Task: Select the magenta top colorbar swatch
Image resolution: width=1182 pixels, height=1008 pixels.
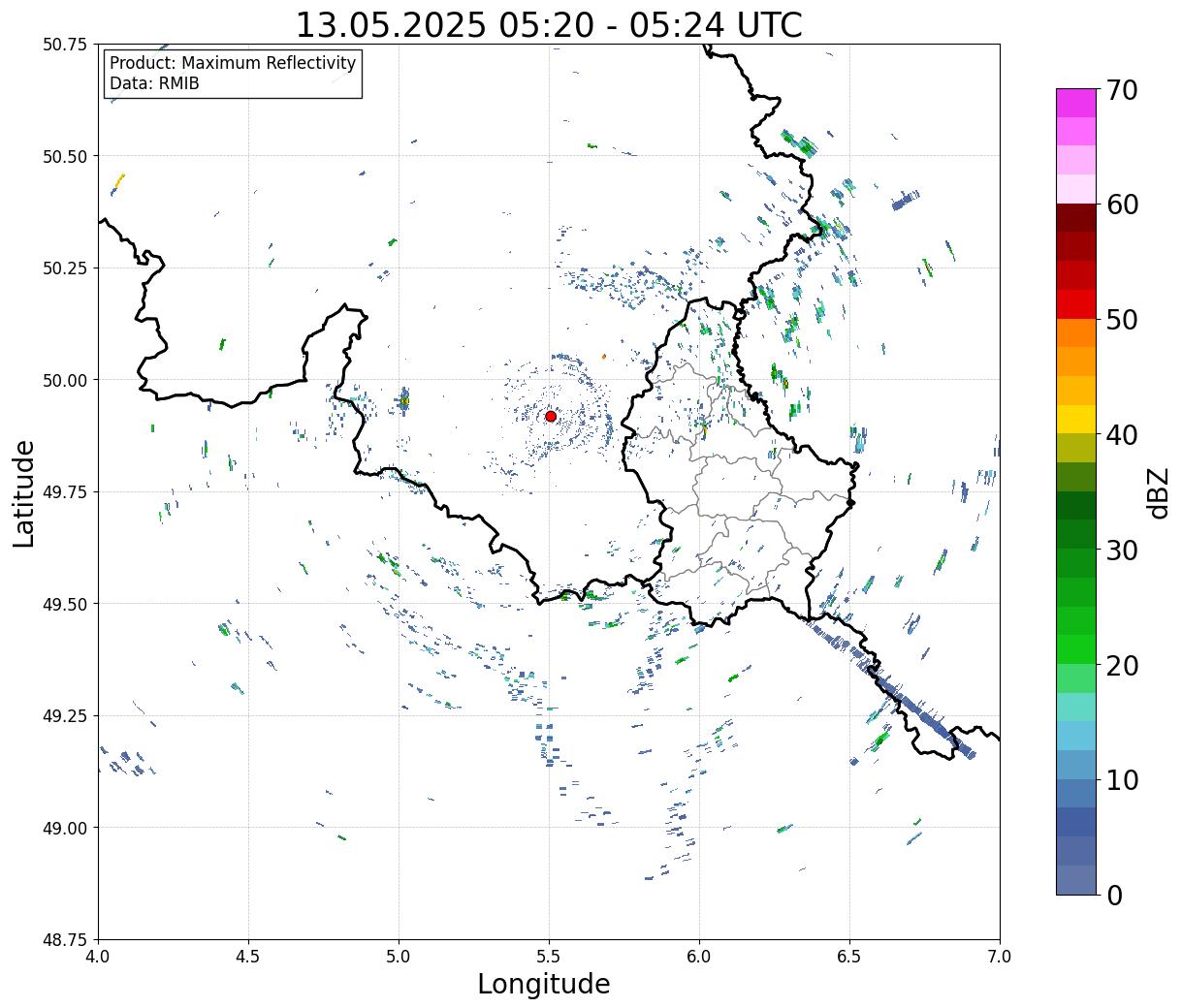Action: point(1076,103)
